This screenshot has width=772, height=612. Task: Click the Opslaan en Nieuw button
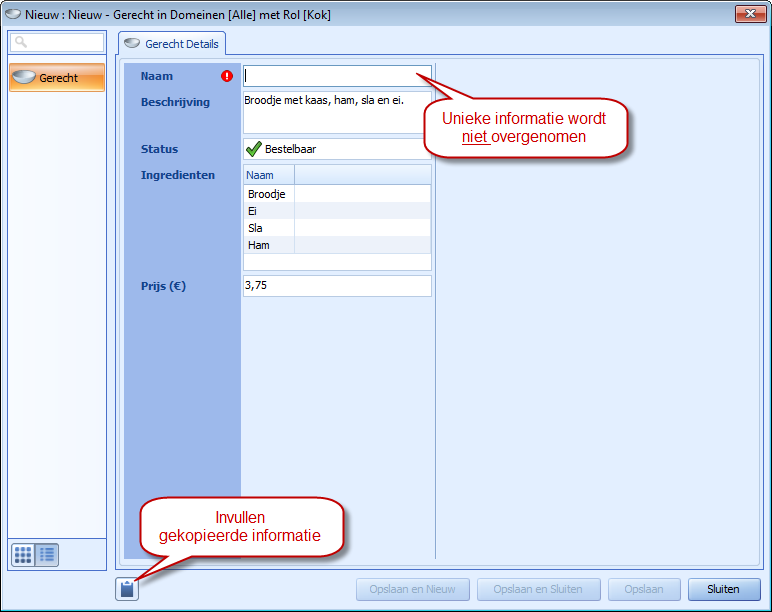coord(413,589)
